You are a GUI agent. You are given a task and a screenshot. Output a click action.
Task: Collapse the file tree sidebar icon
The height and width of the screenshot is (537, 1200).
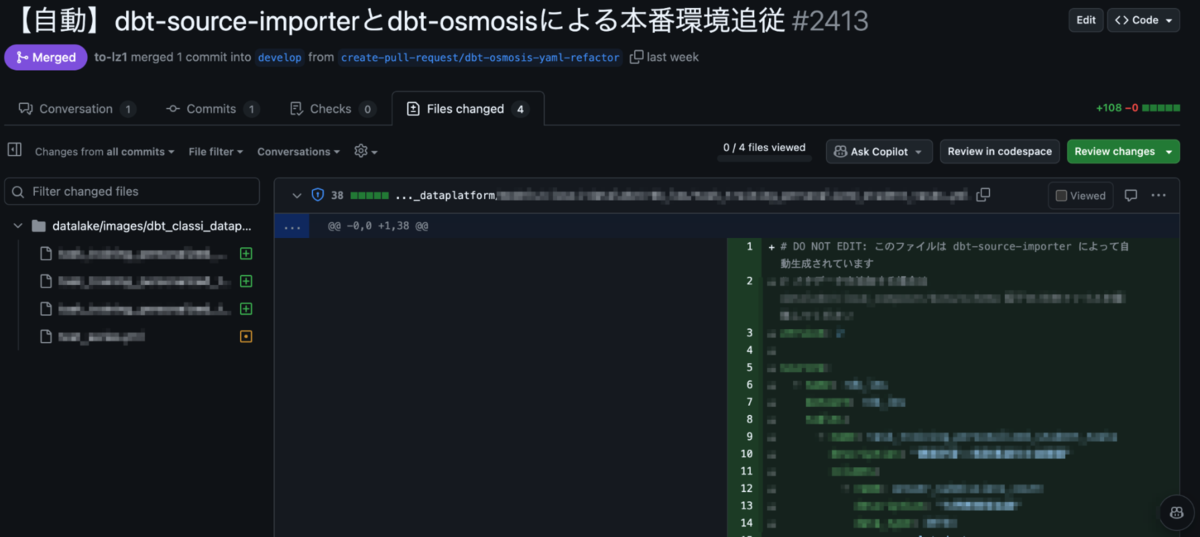pyautogui.click(x=15, y=150)
